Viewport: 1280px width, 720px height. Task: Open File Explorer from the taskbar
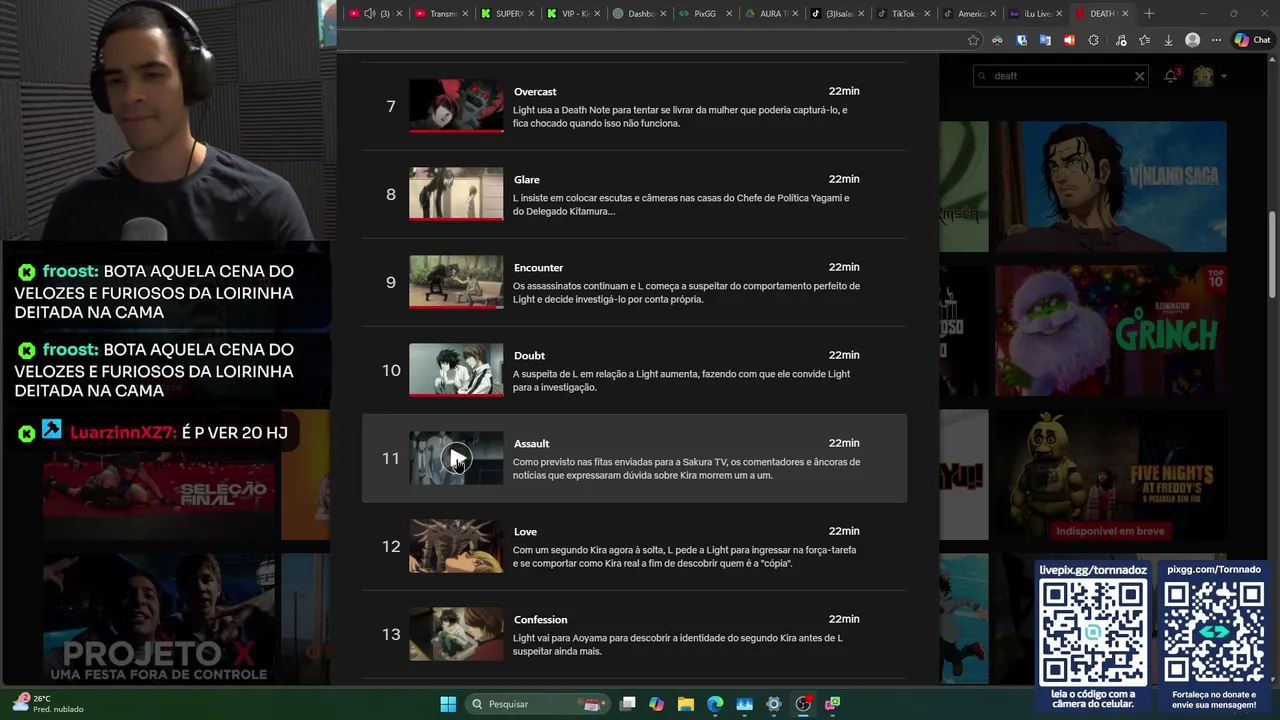(x=686, y=704)
